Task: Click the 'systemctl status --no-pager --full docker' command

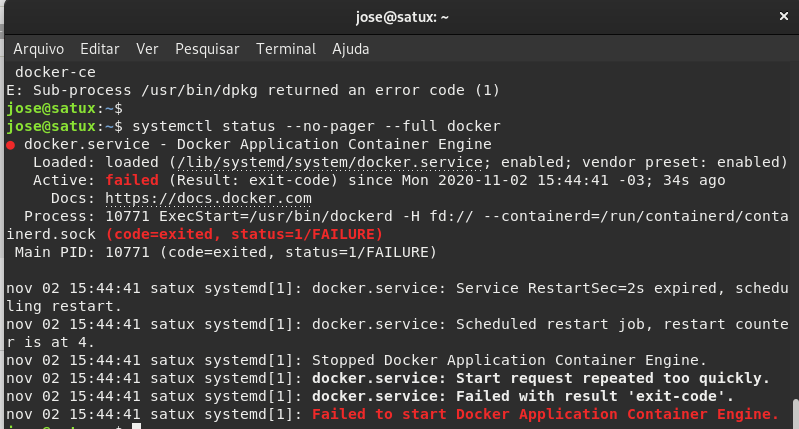Action: pyautogui.click(x=316, y=126)
